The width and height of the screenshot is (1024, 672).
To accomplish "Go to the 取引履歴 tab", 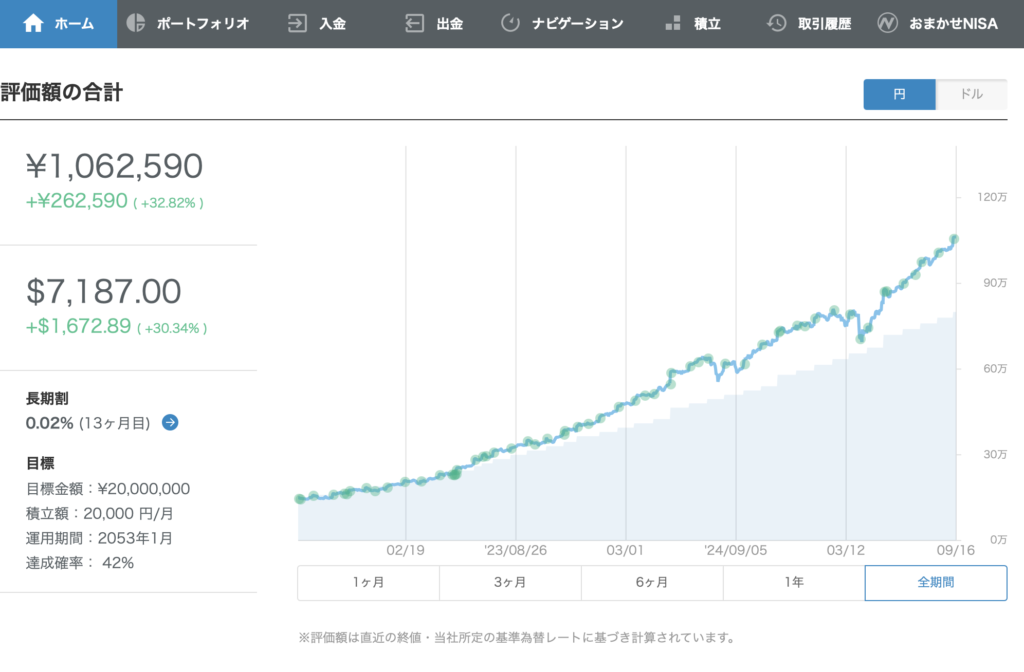I will 824,23.
